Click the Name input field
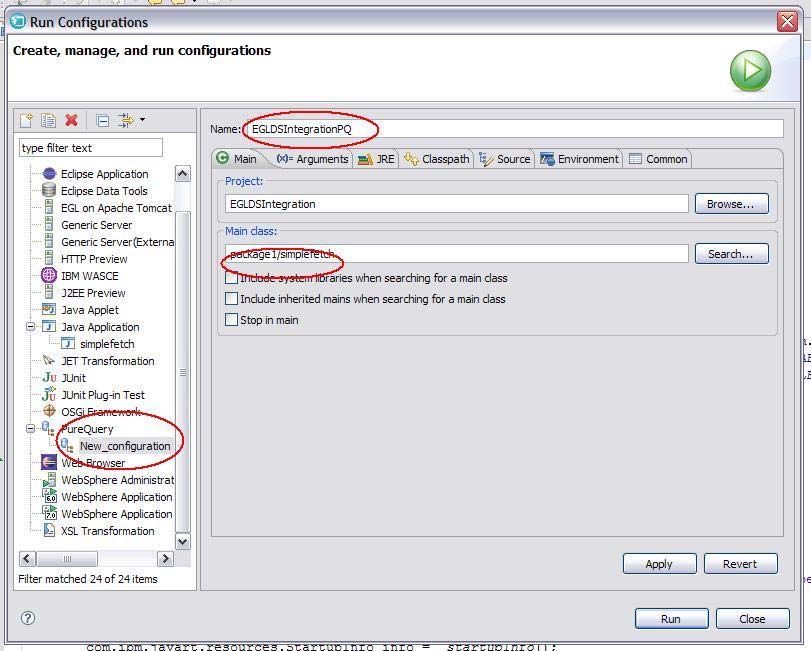Image resolution: width=811 pixels, height=651 pixels. click(x=515, y=129)
